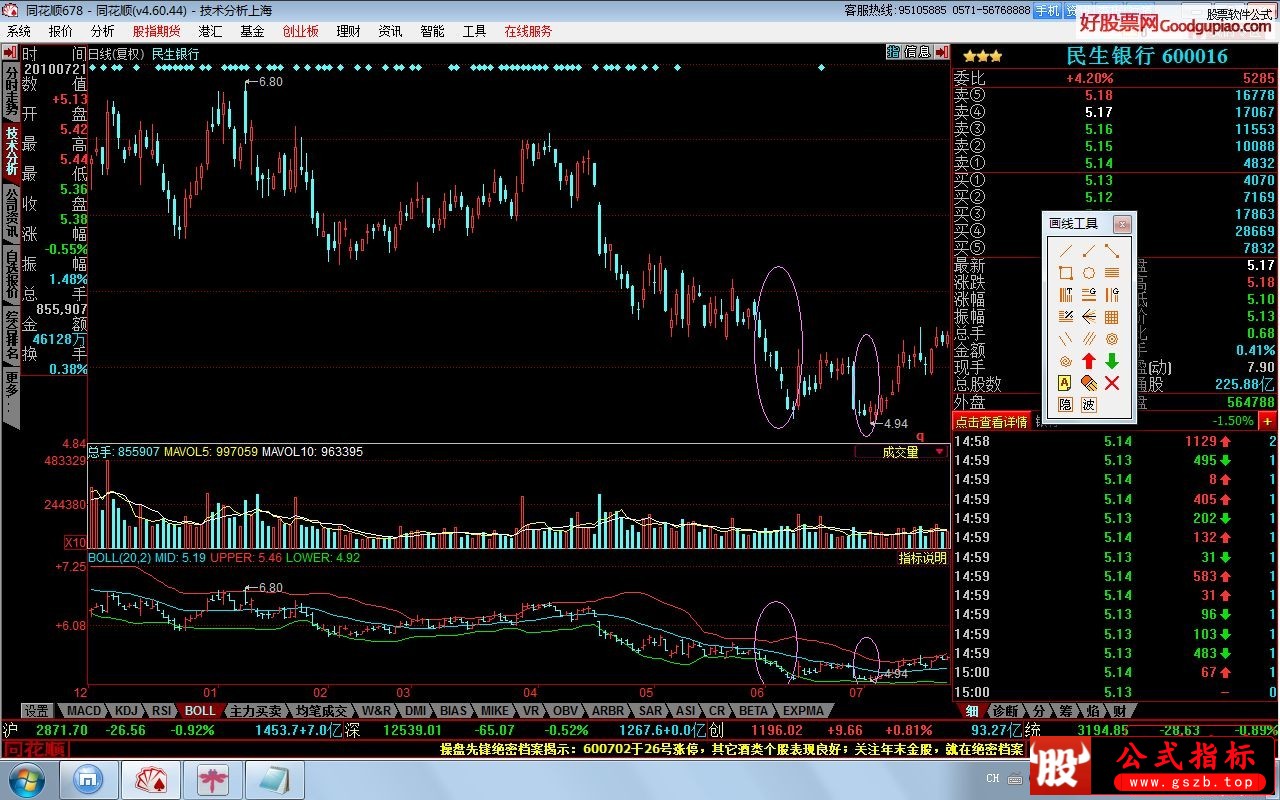Switch to the MACD indicator tab

(x=85, y=710)
